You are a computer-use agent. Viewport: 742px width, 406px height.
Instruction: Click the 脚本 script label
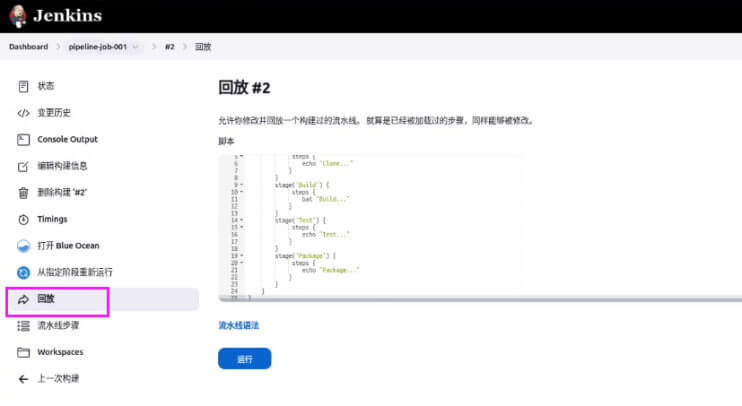[x=226, y=141]
